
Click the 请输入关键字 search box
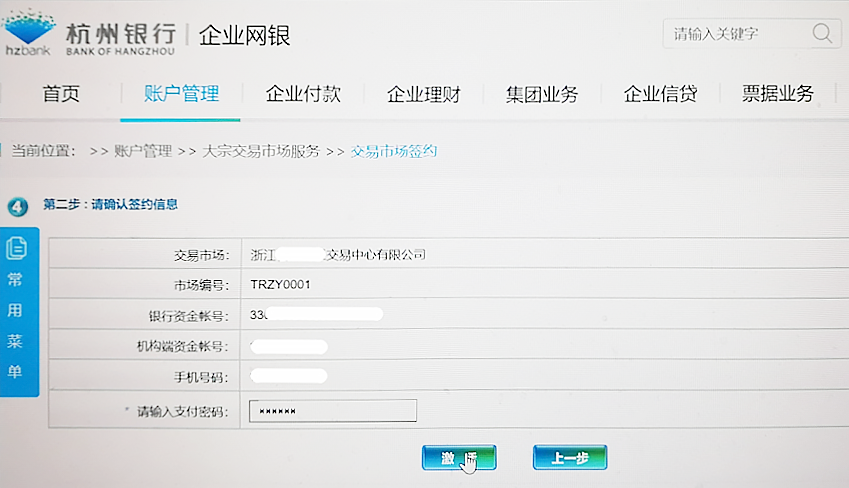(x=735, y=33)
